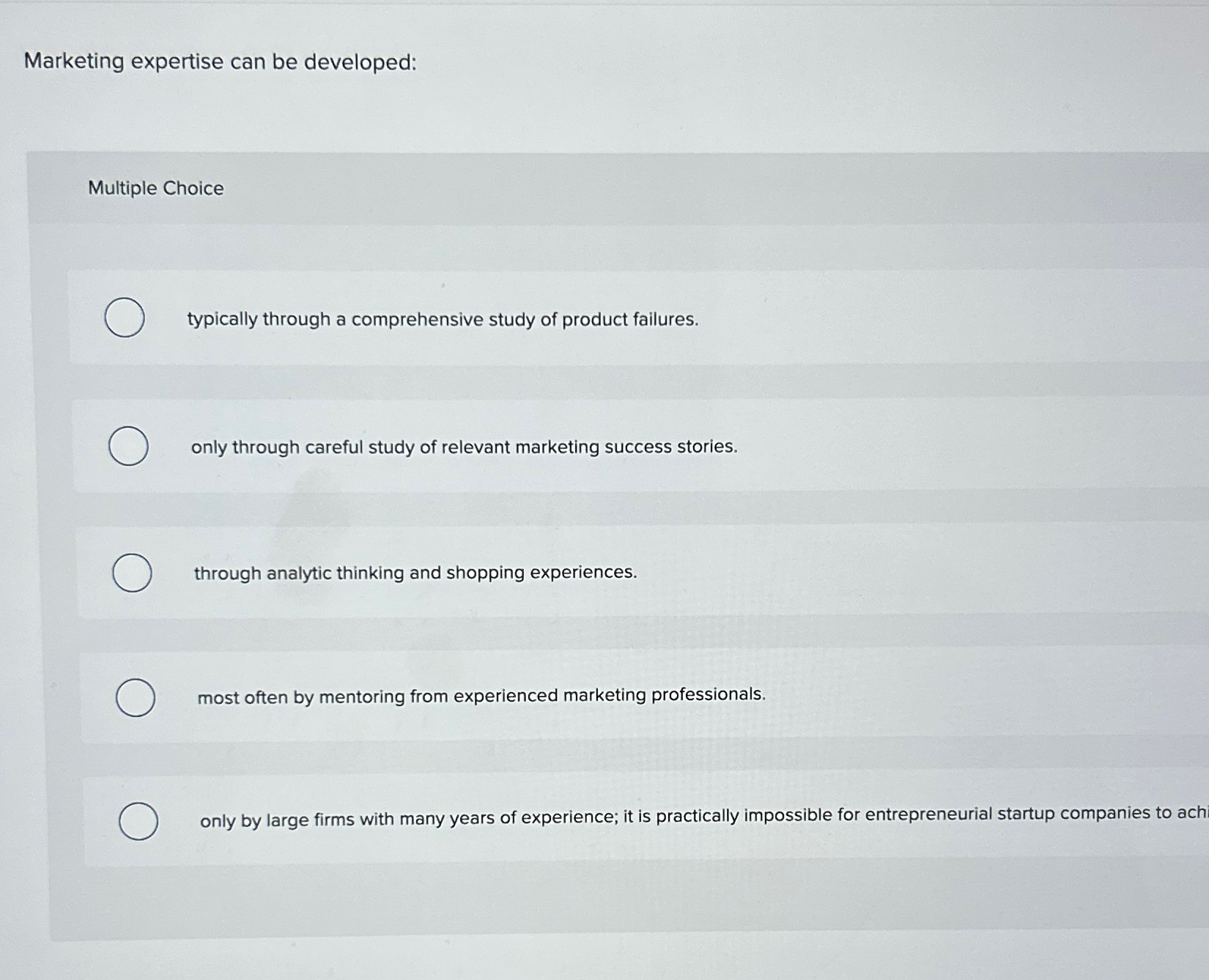Choose 'through analytic thinking and shopping experiences'
This screenshot has width=1209, height=980.
131,571
